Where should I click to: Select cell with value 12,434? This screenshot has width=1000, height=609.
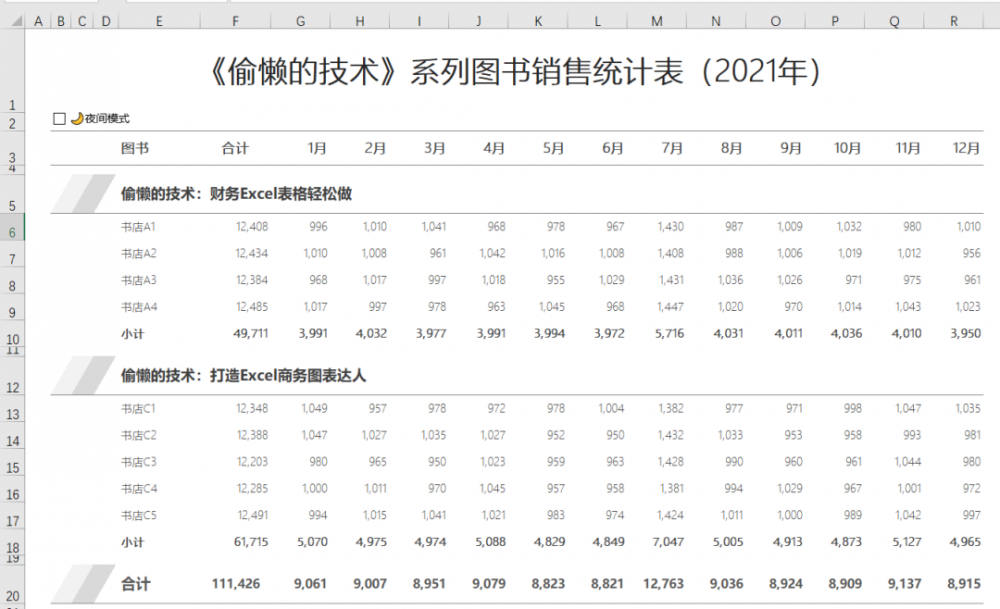tap(252, 254)
